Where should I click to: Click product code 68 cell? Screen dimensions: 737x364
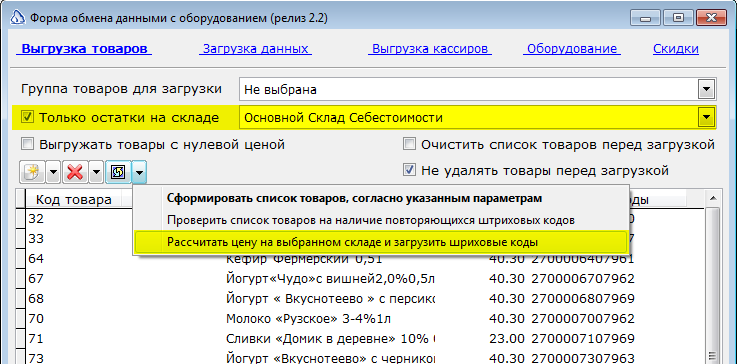36,299
